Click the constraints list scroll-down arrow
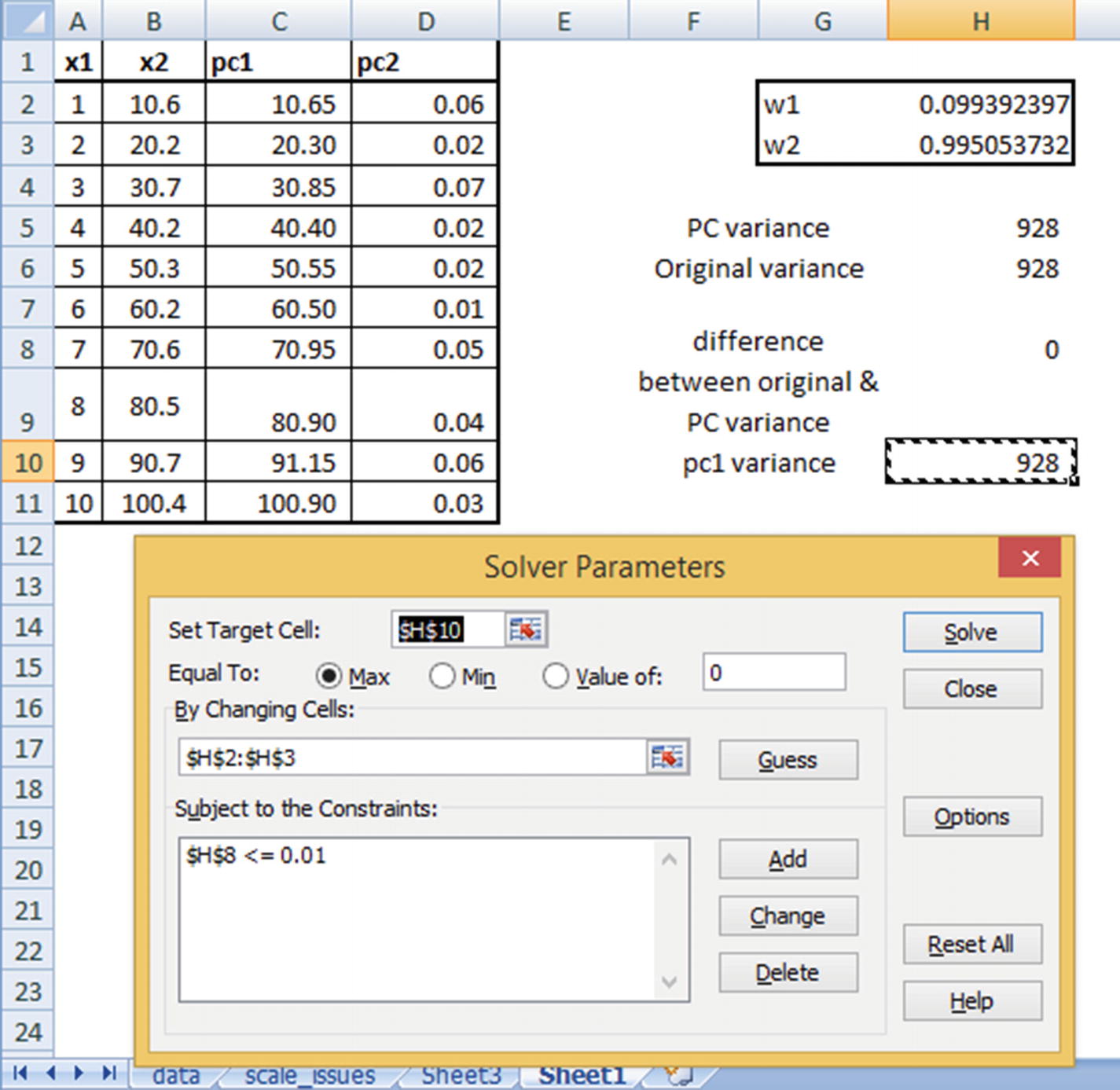 669,982
